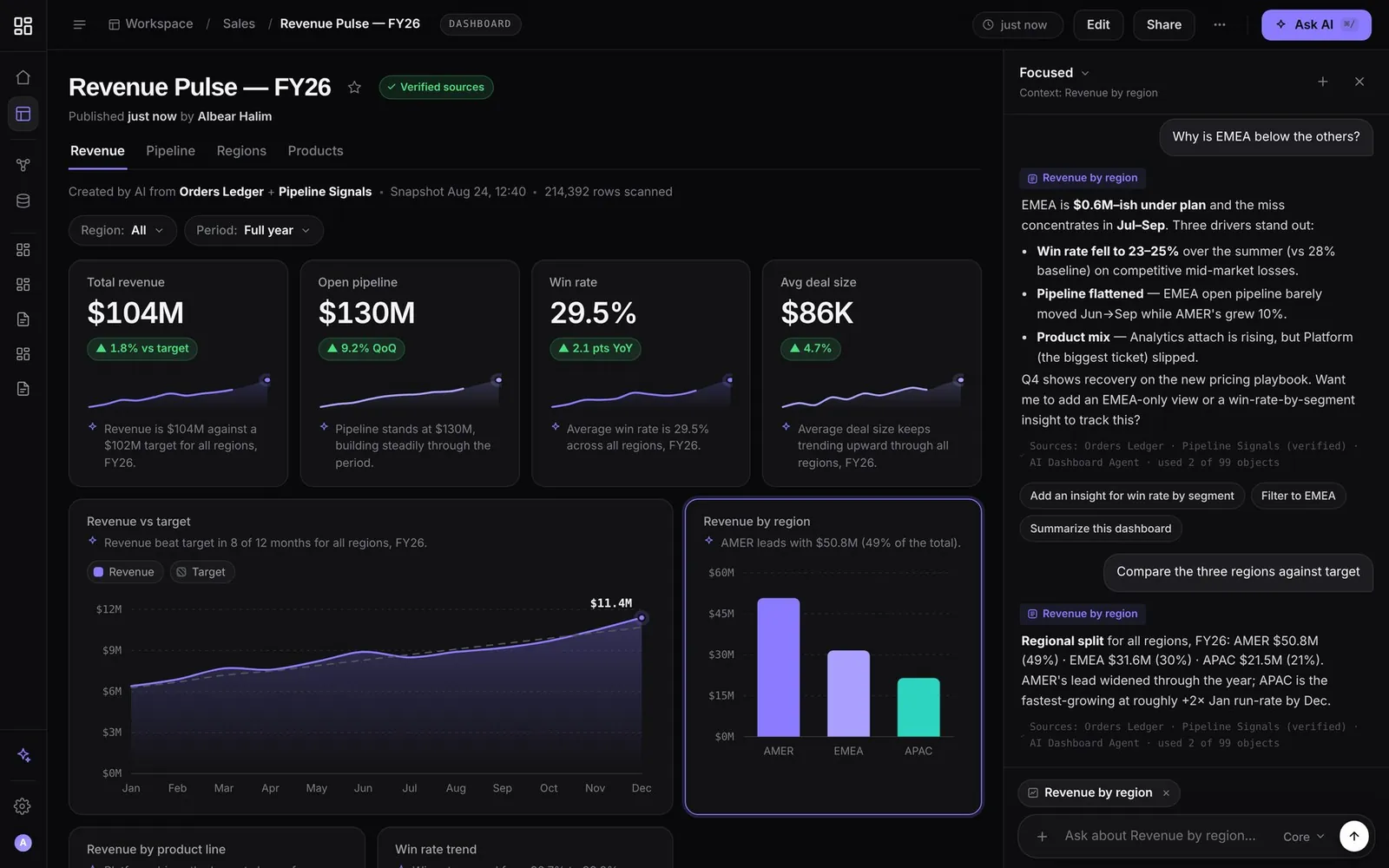This screenshot has height=868, width=1389.
Task: Toggle the Revenue series in the chart legend
Action: coord(124,572)
